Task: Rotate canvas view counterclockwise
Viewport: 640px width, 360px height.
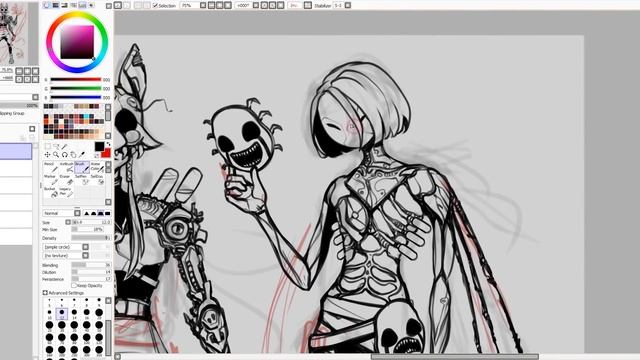Action: click(x=264, y=5)
